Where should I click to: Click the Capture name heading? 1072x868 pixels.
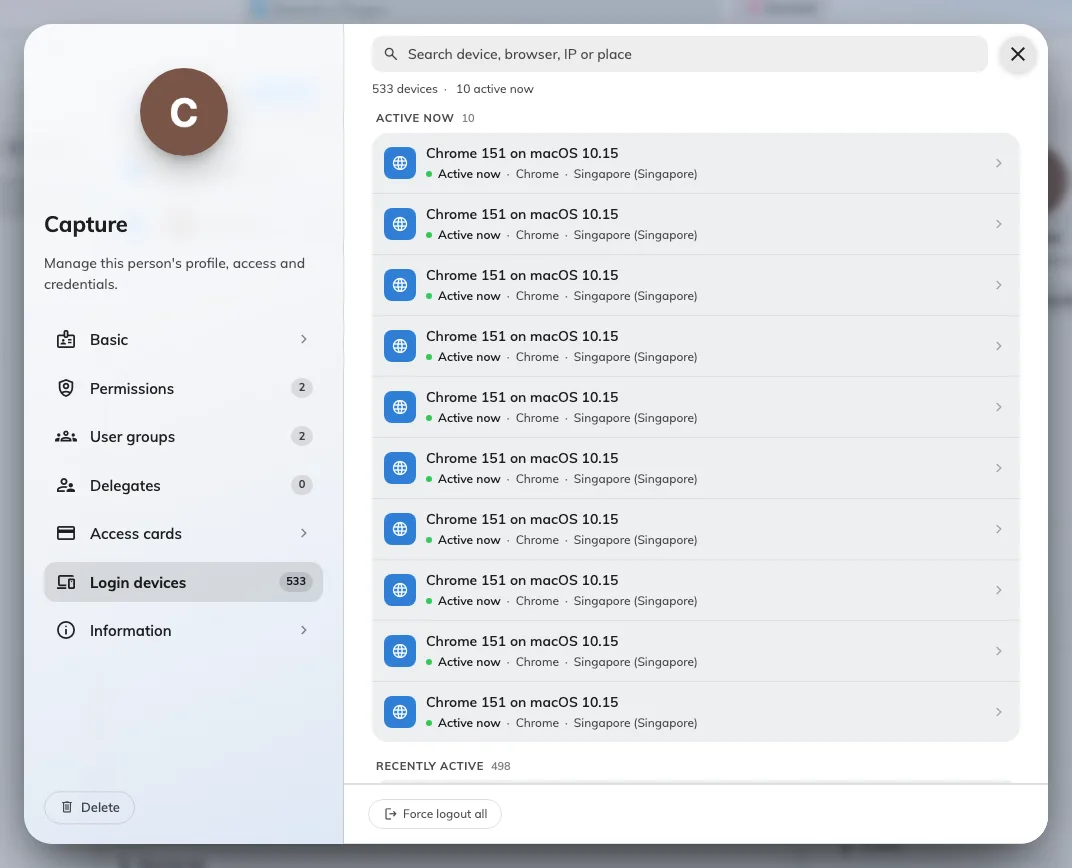click(x=86, y=224)
